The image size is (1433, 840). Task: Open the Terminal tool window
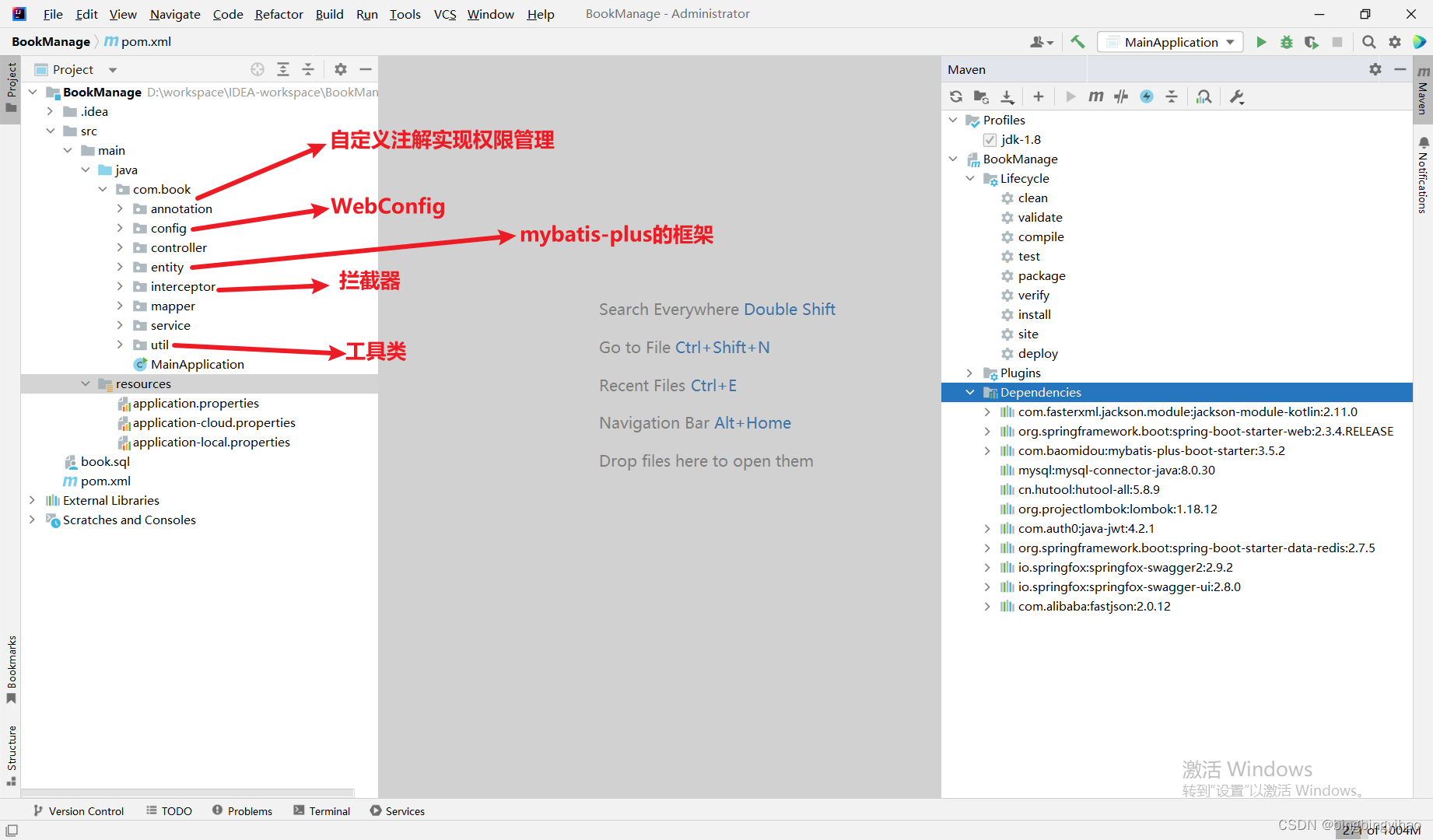pos(322,810)
